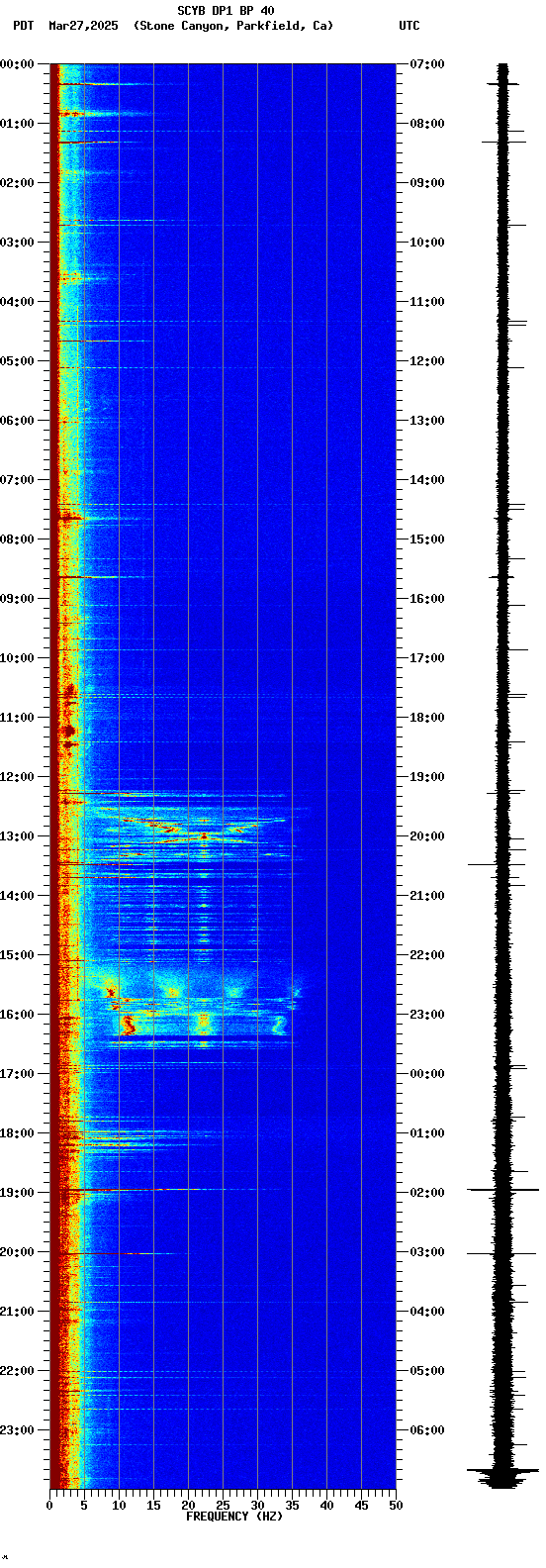Click PDT time label "09:00"
Screen dimensions: 546x1568
[x=17, y=599]
